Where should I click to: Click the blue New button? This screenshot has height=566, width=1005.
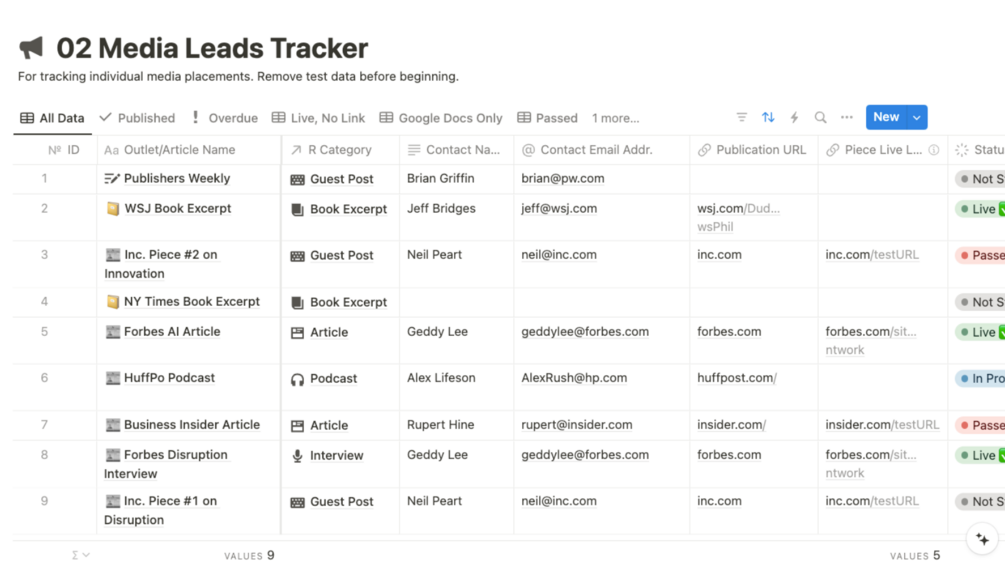tap(885, 118)
